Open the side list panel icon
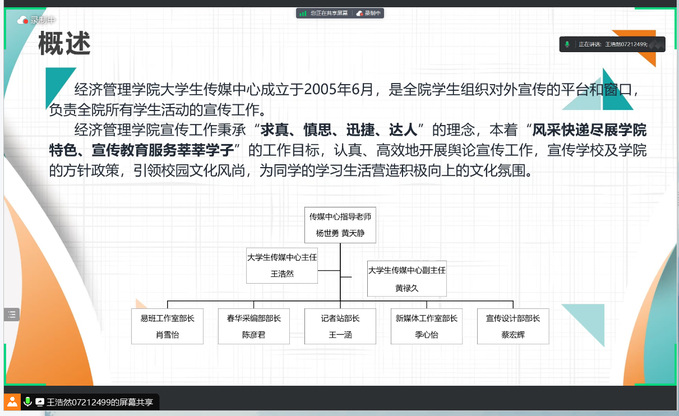 coord(11,314)
